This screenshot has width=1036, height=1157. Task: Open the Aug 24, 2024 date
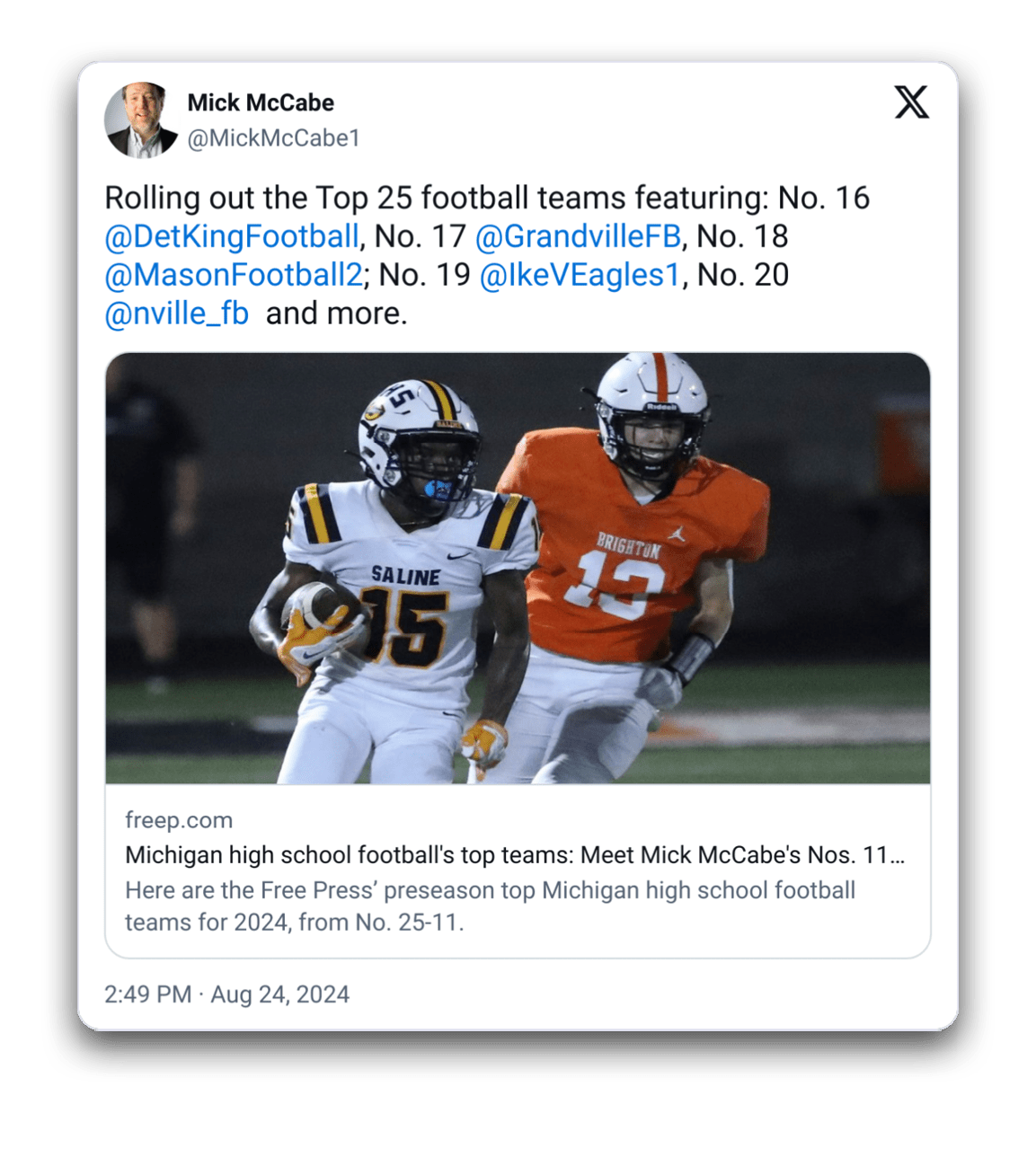(x=280, y=994)
